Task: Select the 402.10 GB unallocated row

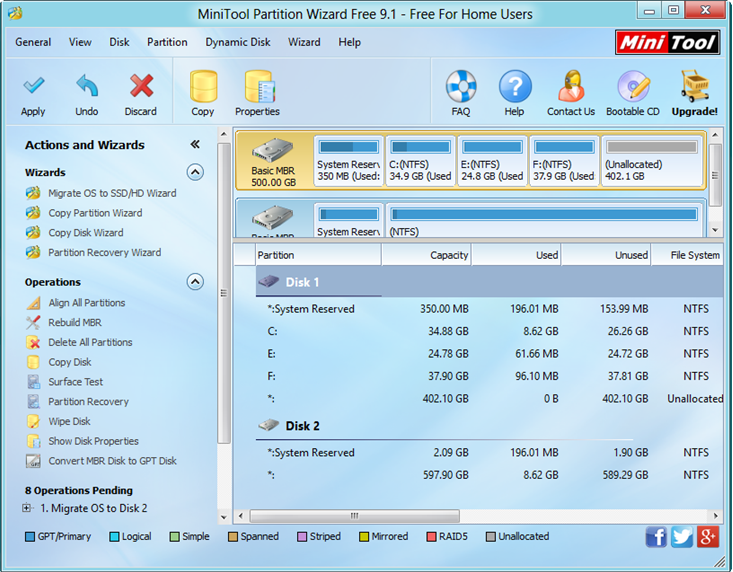Action: (x=489, y=399)
